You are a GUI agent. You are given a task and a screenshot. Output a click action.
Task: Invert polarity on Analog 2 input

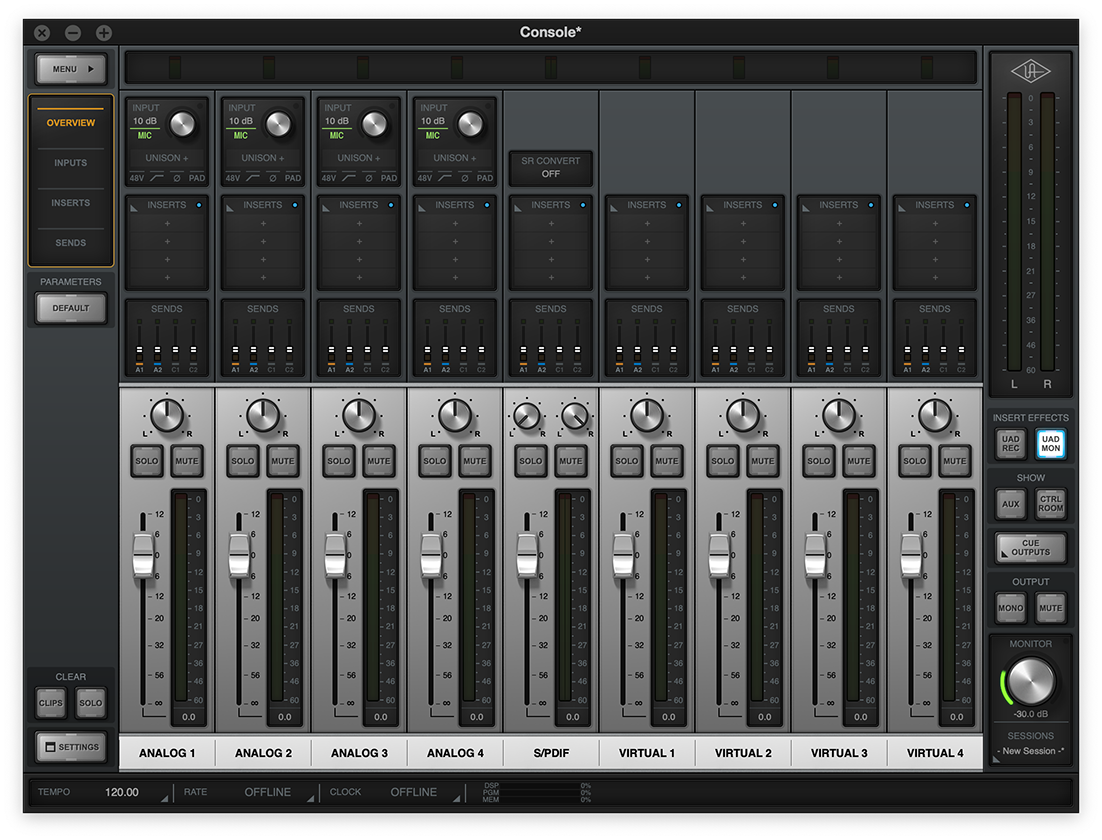pos(273,178)
